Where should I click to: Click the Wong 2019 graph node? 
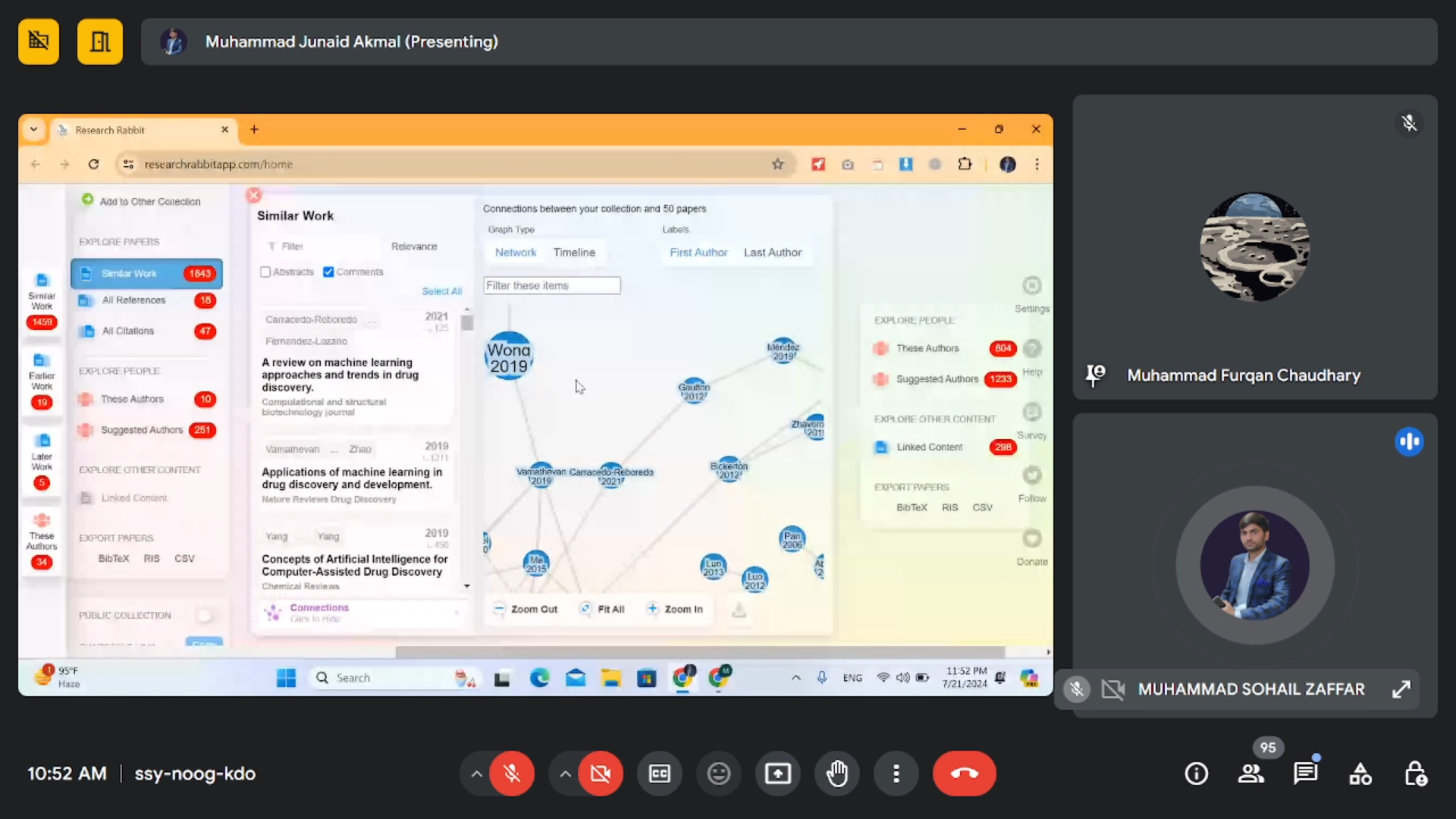coord(509,356)
